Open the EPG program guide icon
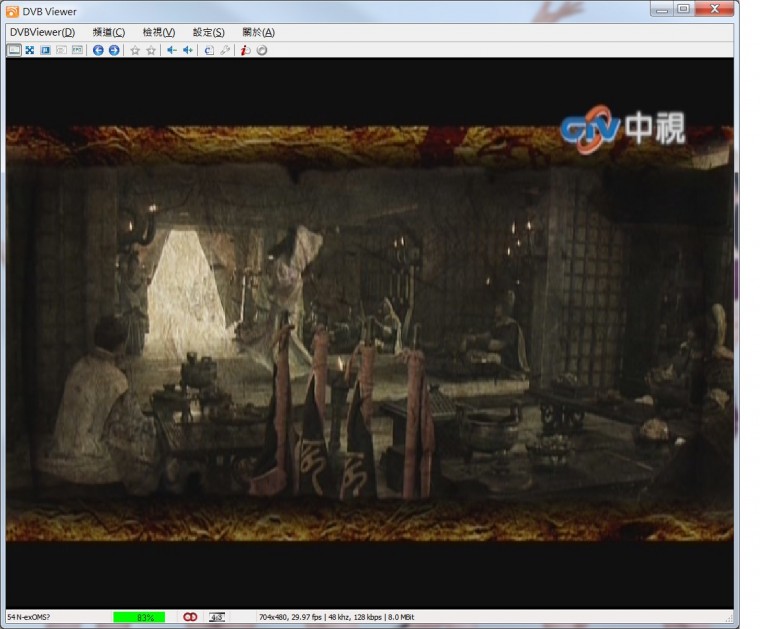This screenshot has height=629, width=760. pyautogui.click(x=77, y=50)
